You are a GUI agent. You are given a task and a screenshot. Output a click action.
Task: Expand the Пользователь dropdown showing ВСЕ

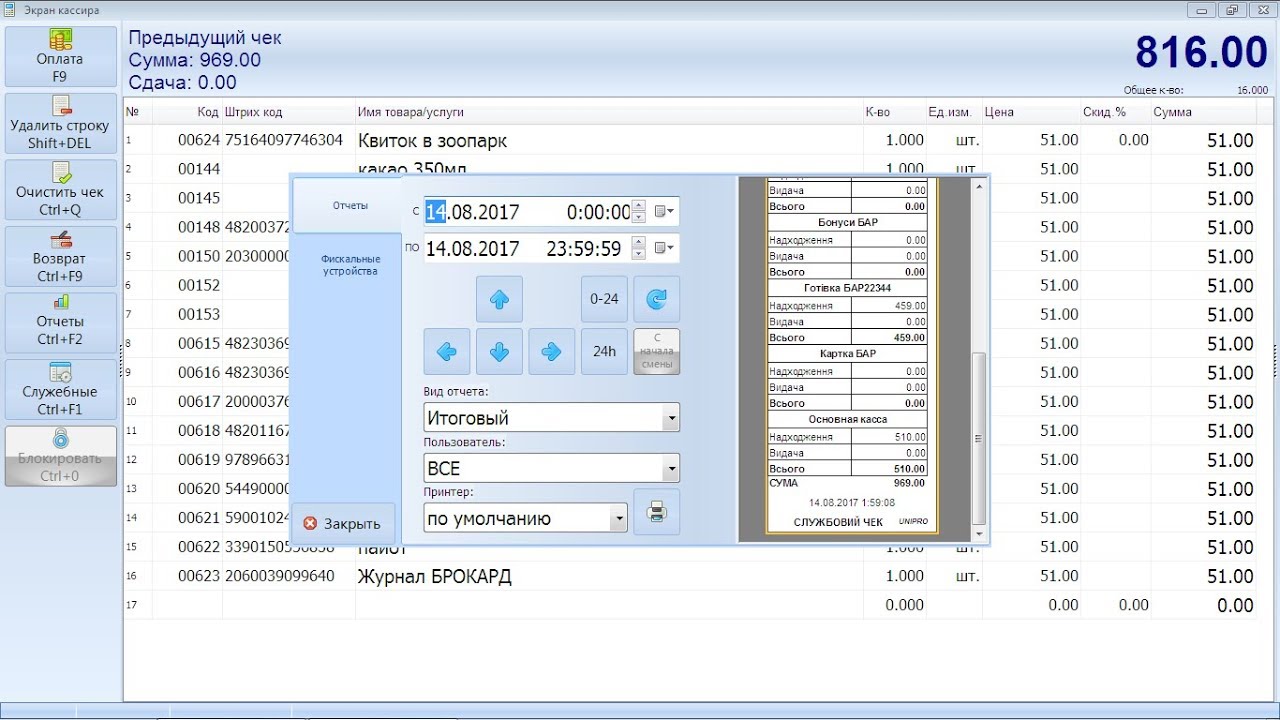672,468
